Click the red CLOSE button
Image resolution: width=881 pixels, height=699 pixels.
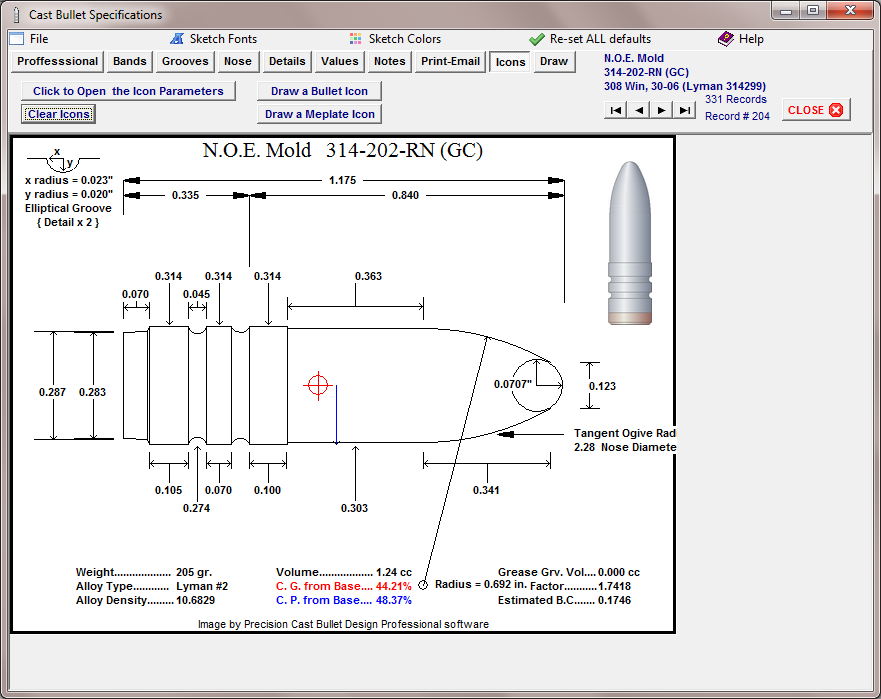click(x=816, y=110)
